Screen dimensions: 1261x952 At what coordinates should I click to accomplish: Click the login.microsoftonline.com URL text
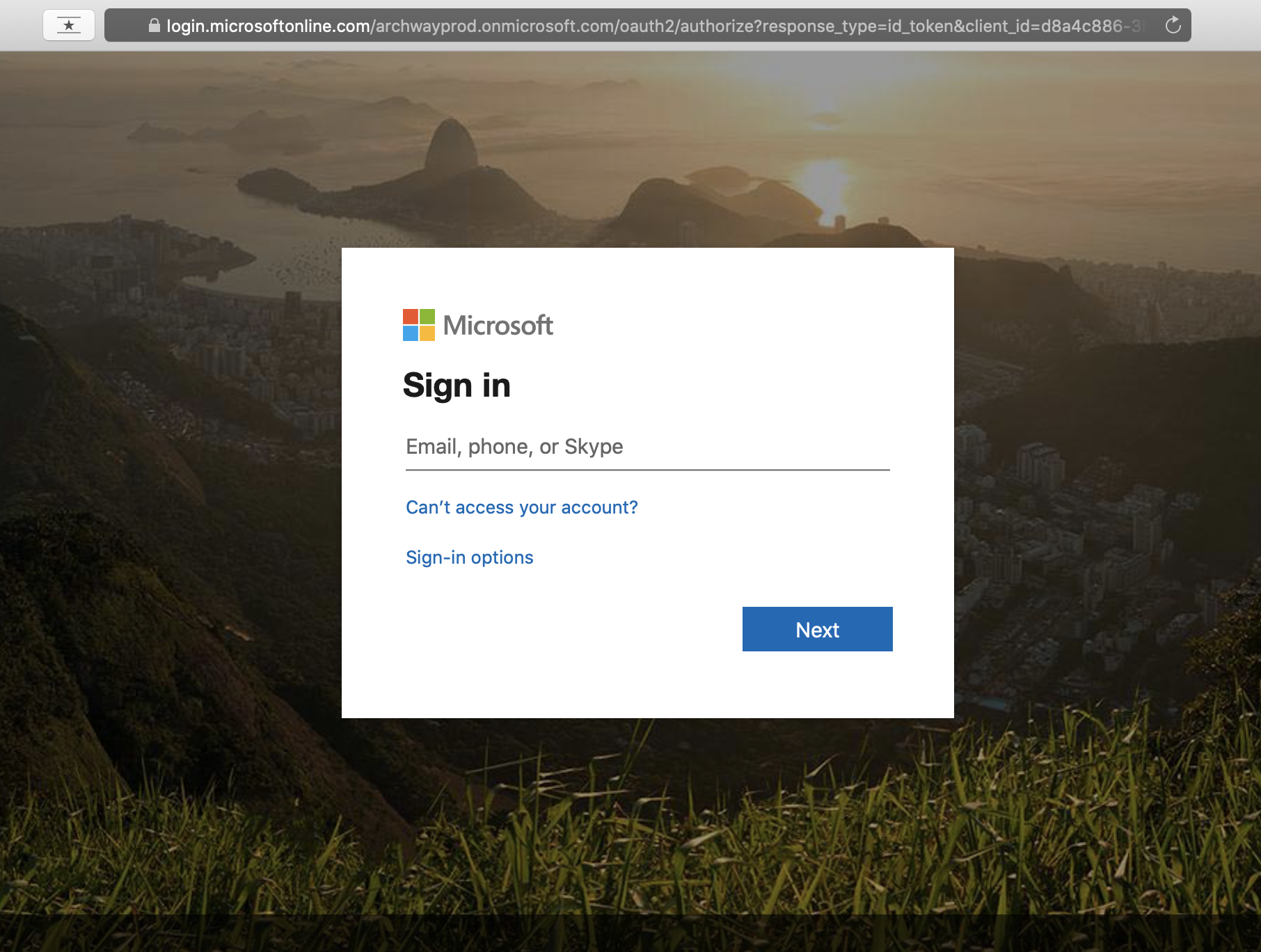point(267,25)
